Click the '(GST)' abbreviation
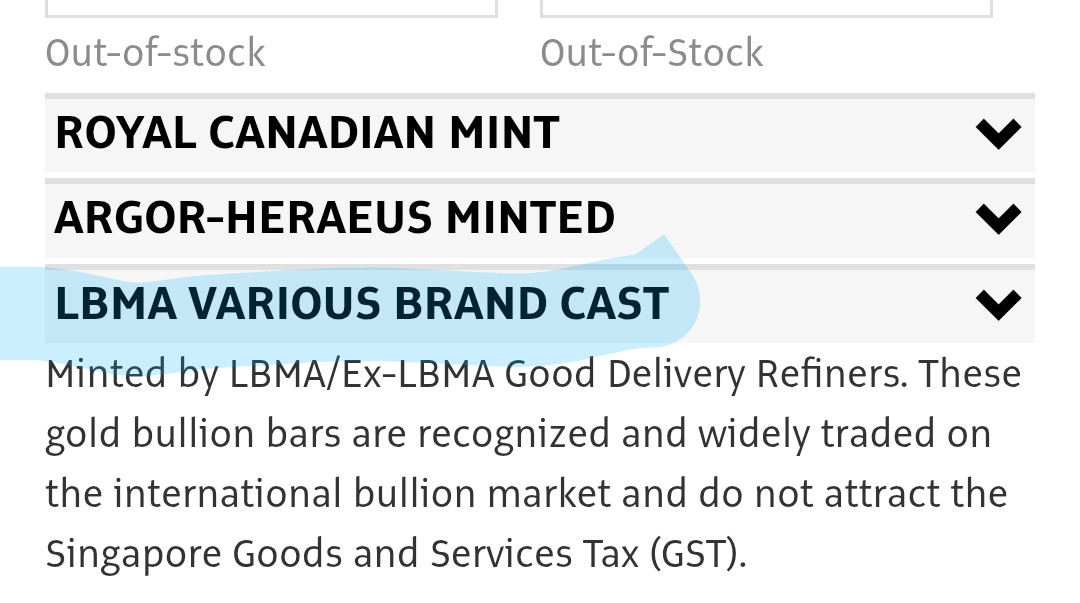Screen dimensions: 1080x603 tap(698, 553)
